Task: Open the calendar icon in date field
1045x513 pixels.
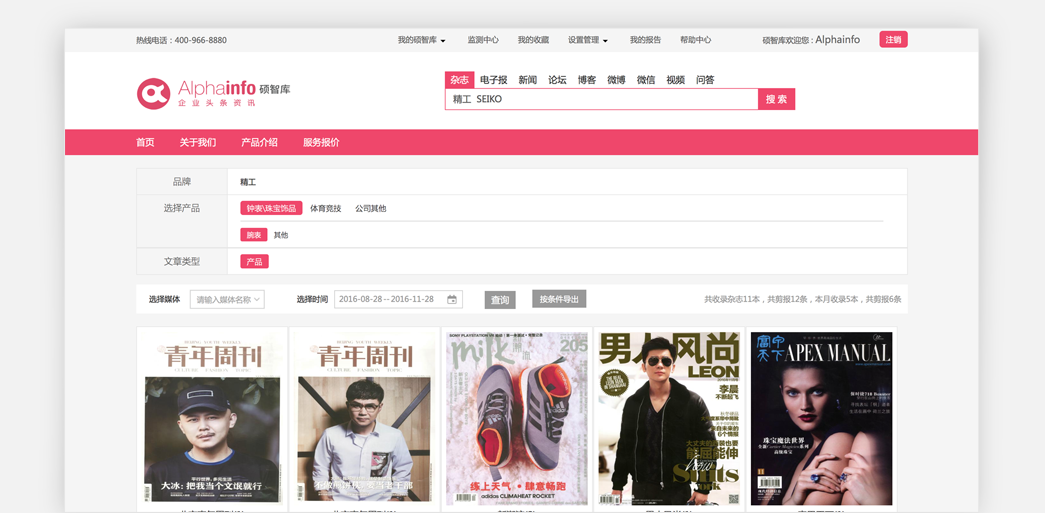Action: (x=452, y=300)
